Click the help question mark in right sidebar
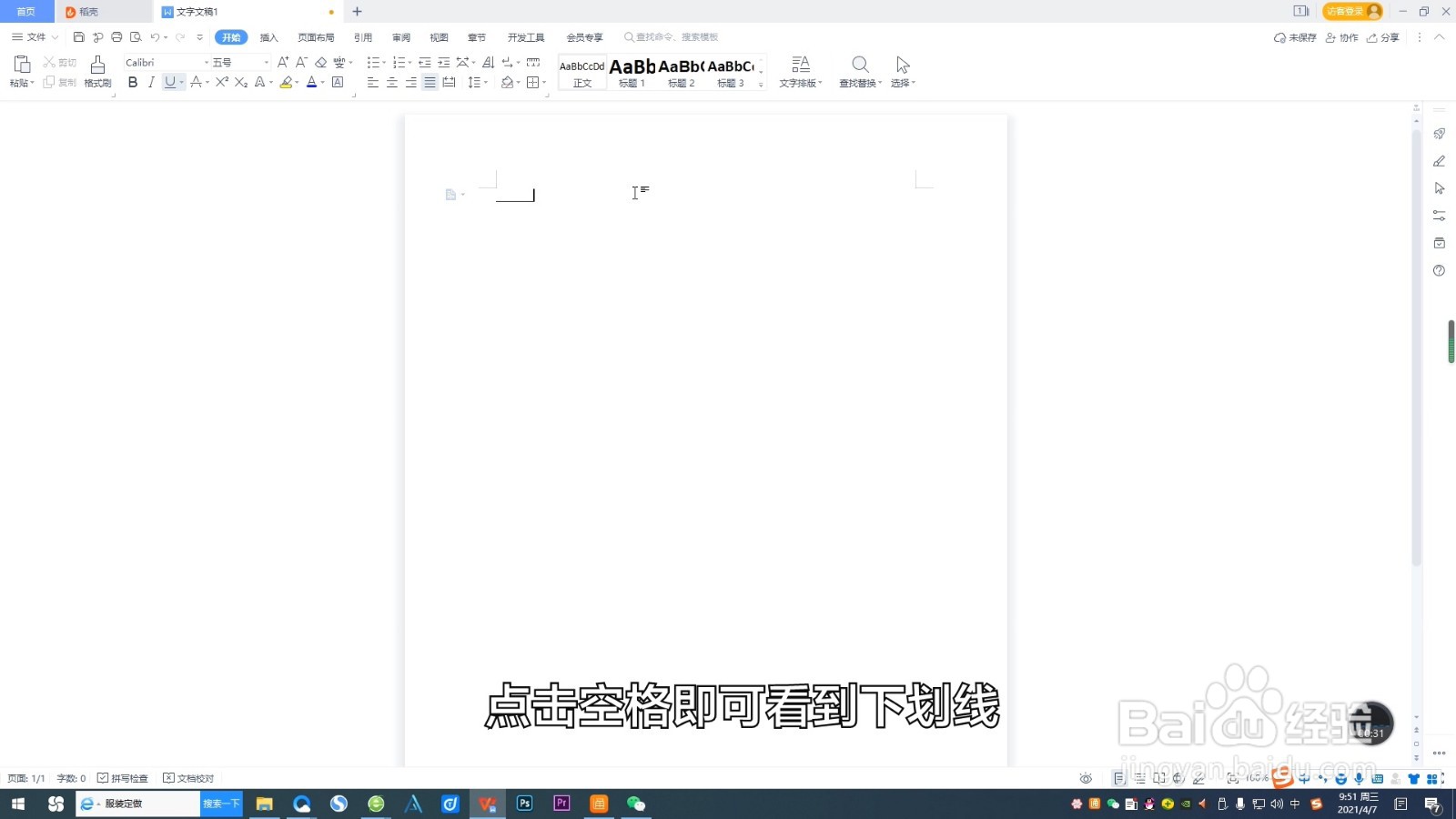Image resolution: width=1456 pixels, height=819 pixels. (x=1439, y=270)
